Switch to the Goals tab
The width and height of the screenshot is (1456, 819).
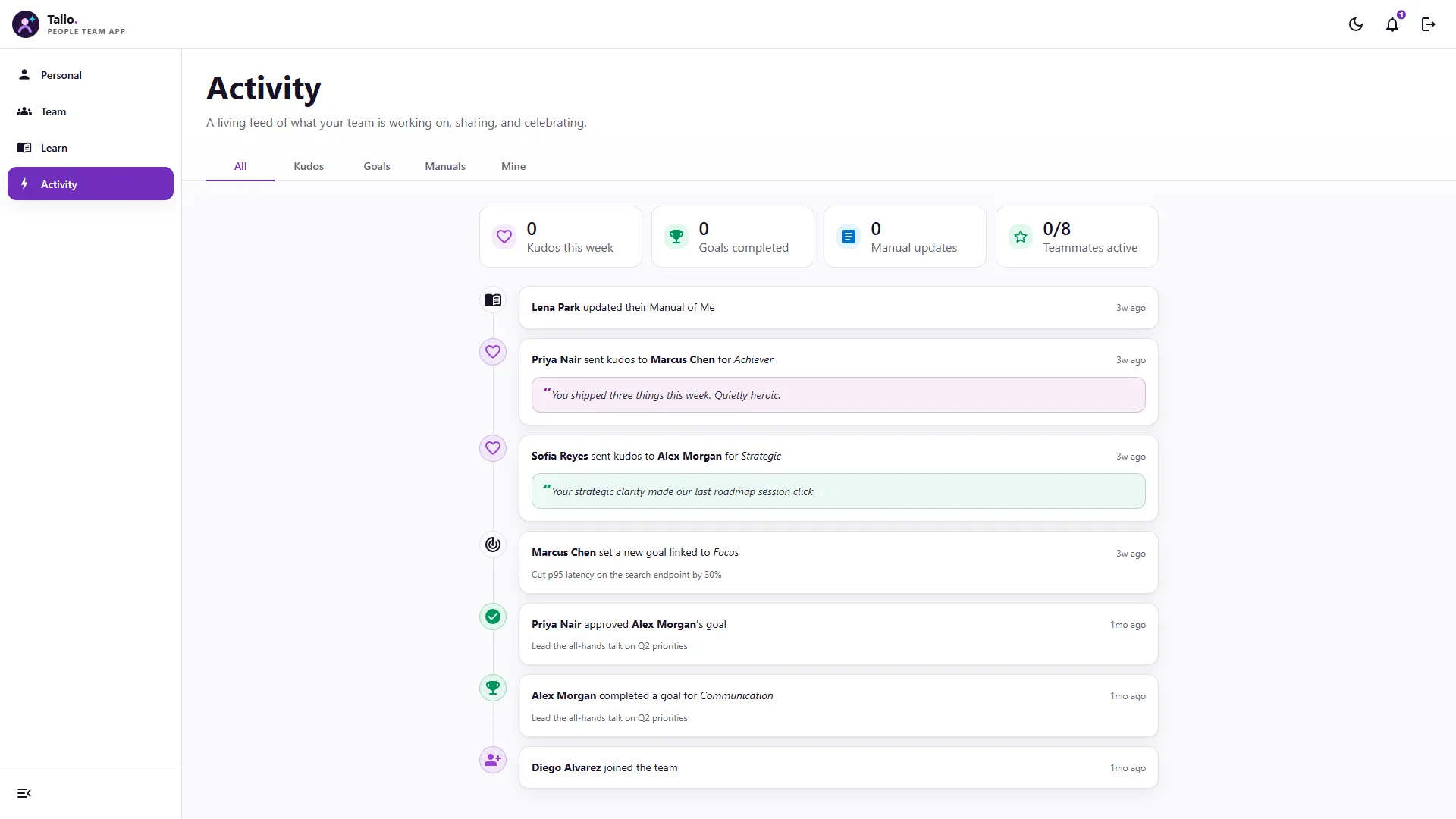pos(377,166)
